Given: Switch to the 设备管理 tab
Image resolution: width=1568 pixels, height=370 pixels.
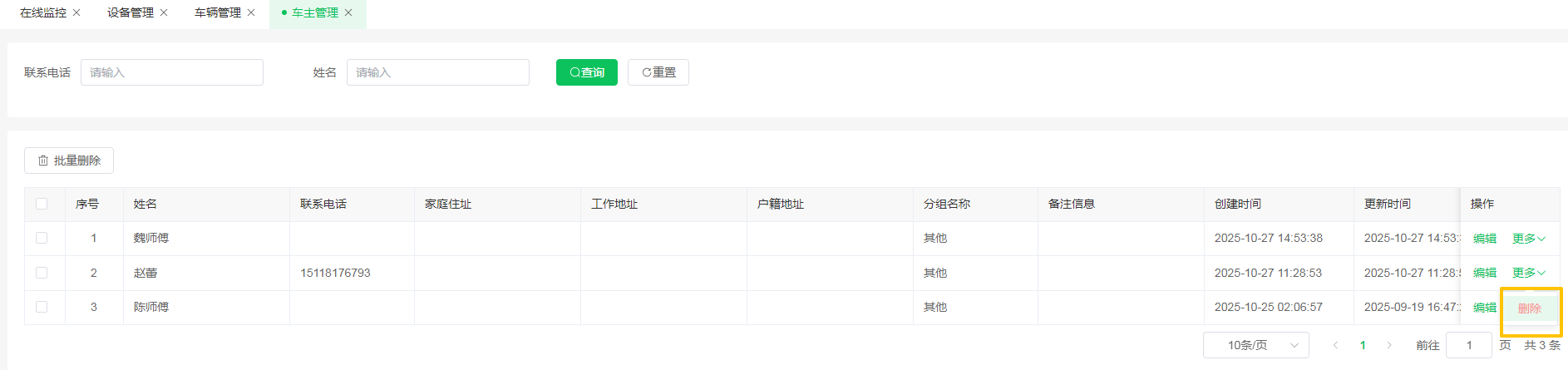Looking at the screenshot, I should pyautogui.click(x=131, y=12).
